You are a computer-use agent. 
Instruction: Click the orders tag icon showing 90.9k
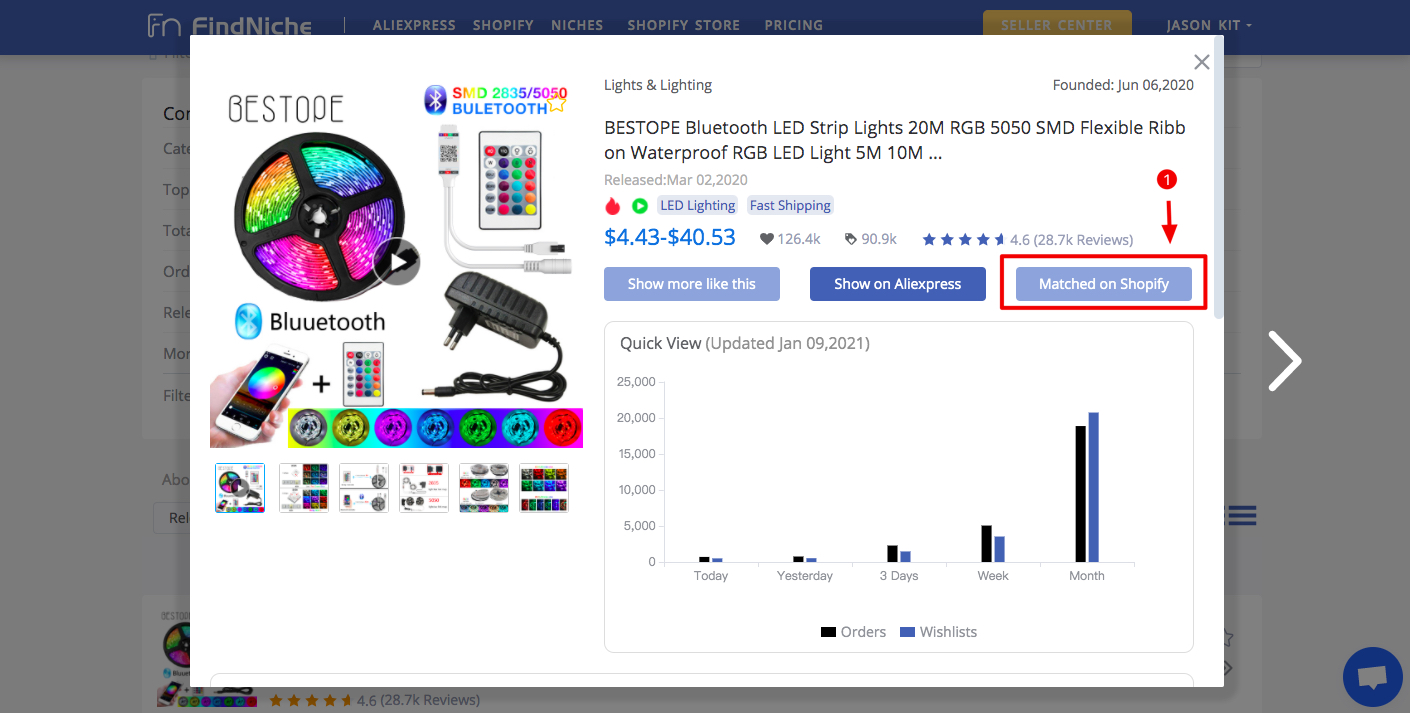coord(849,238)
